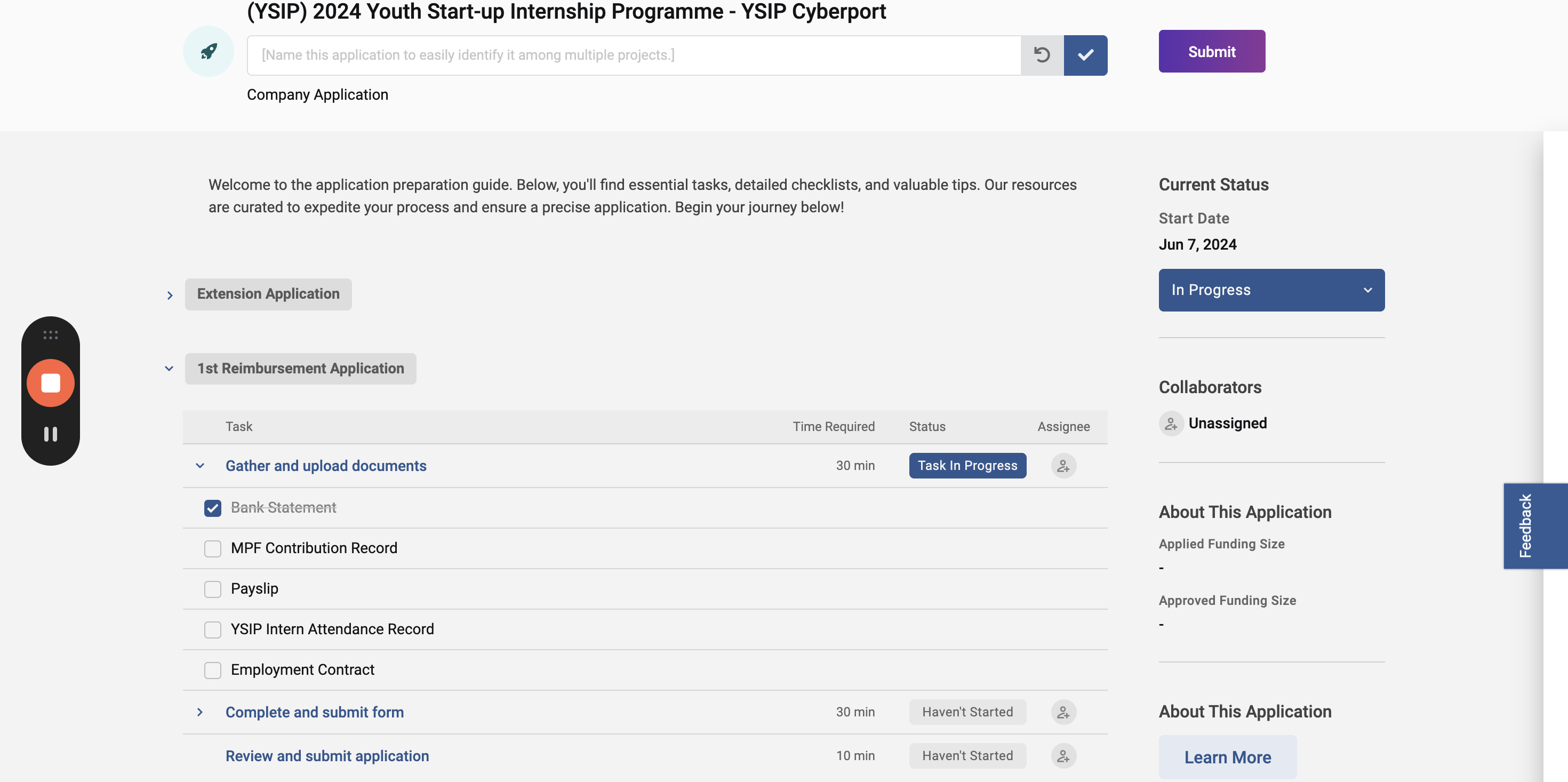
Task: Click the Bank Statement item text
Action: (x=283, y=508)
